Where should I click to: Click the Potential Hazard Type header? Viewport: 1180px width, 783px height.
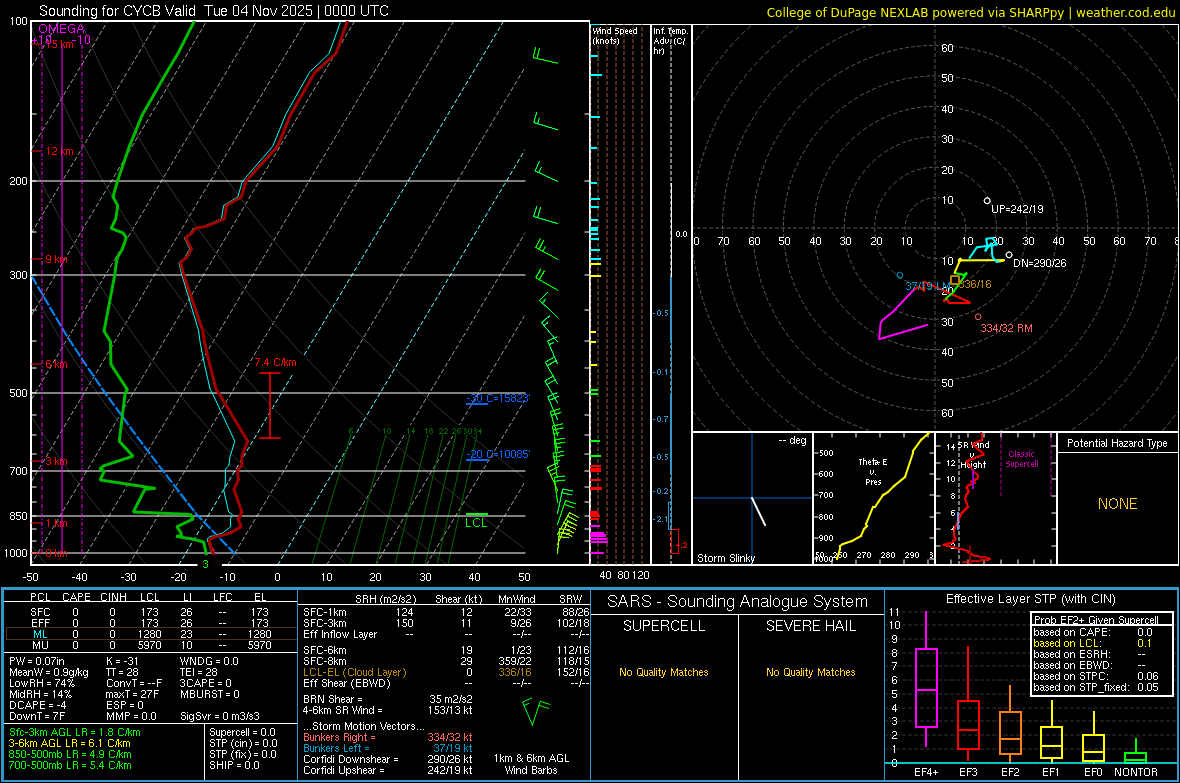(x=1117, y=443)
